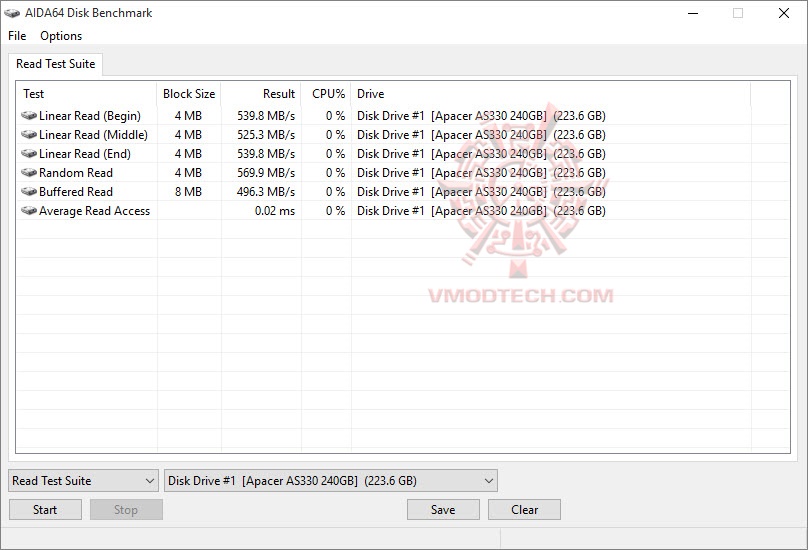The height and width of the screenshot is (550, 808).
Task: Click the Linear Read (Begin) drive icon
Action: (x=29, y=115)
